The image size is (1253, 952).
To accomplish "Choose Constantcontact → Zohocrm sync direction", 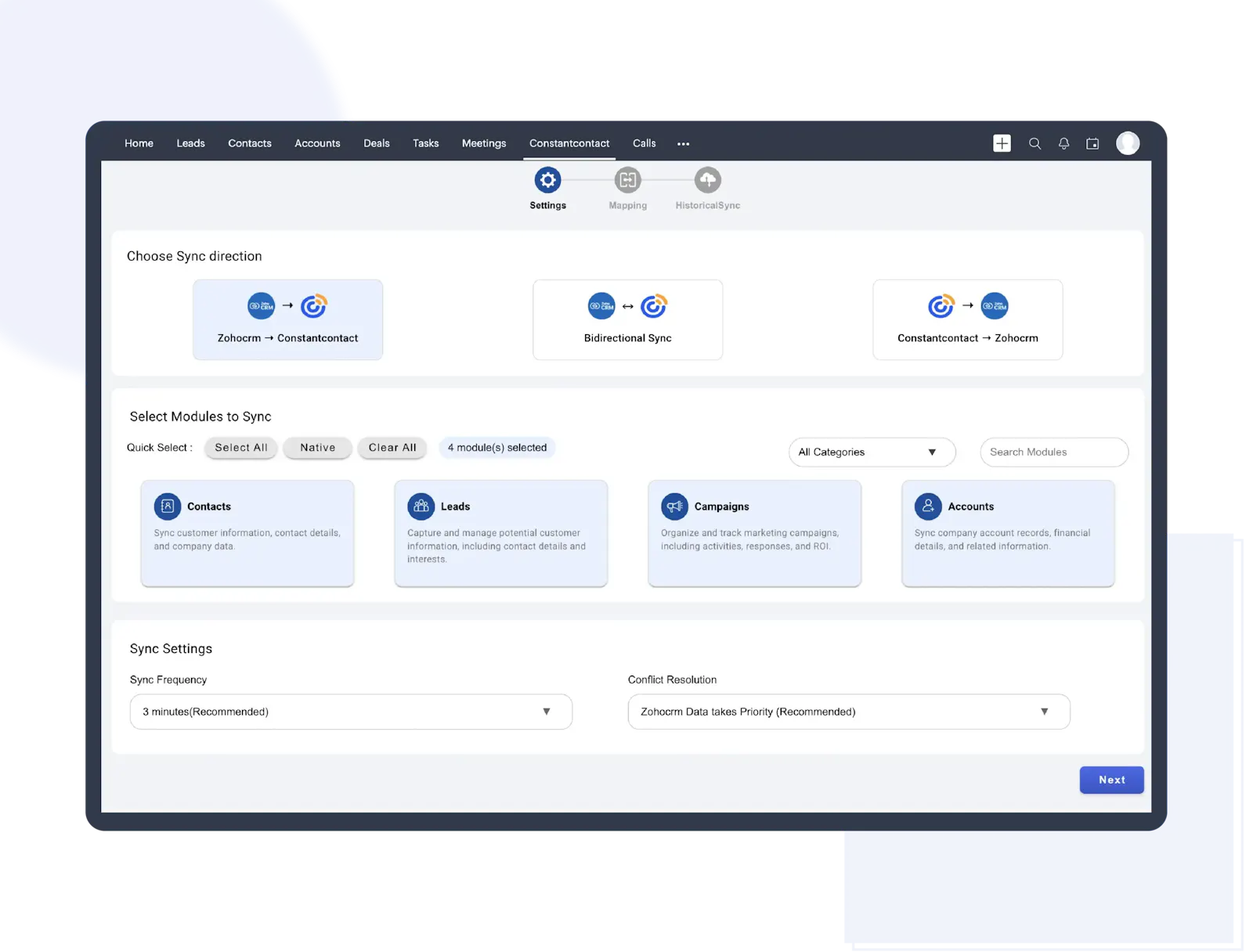I will (967, 319).
